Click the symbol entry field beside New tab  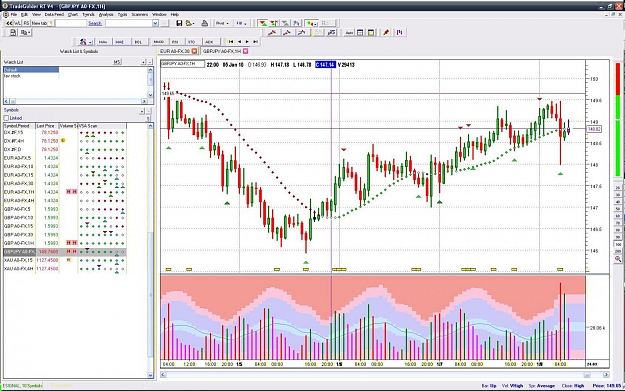(x=71, y=23)
